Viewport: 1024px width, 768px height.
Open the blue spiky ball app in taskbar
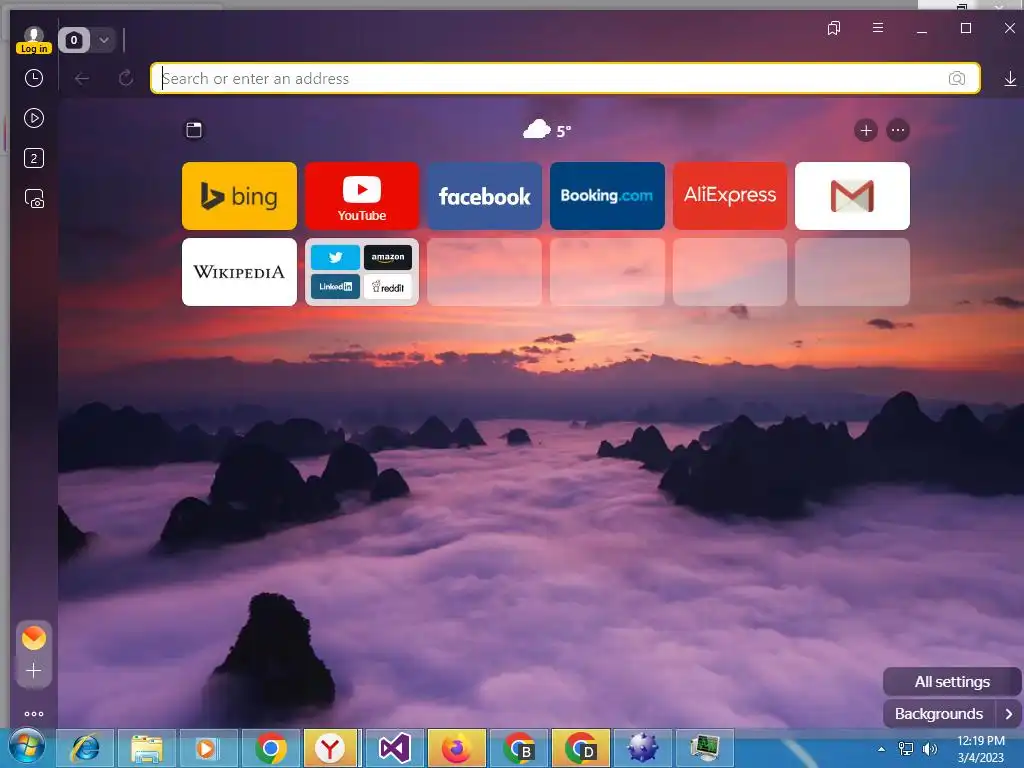[643, 748]
